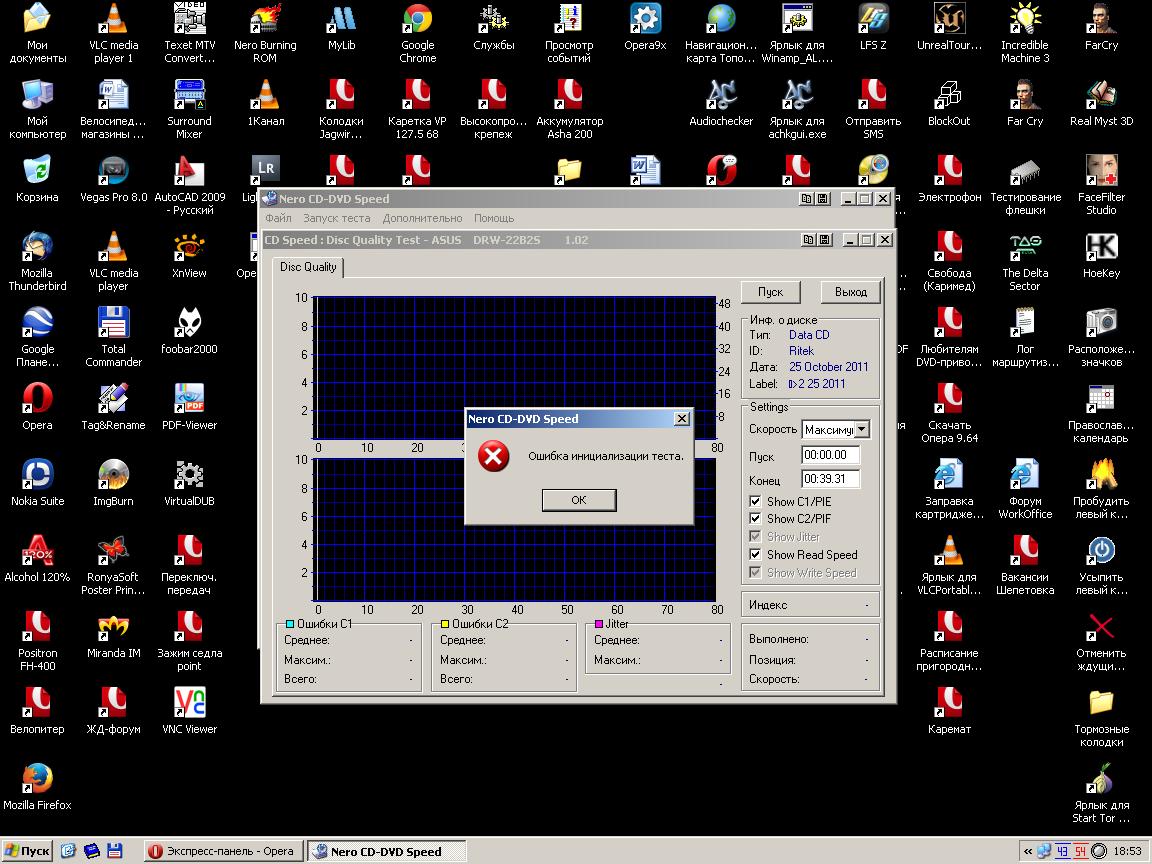Open foobar2000 desktop icon

(189, 331)
